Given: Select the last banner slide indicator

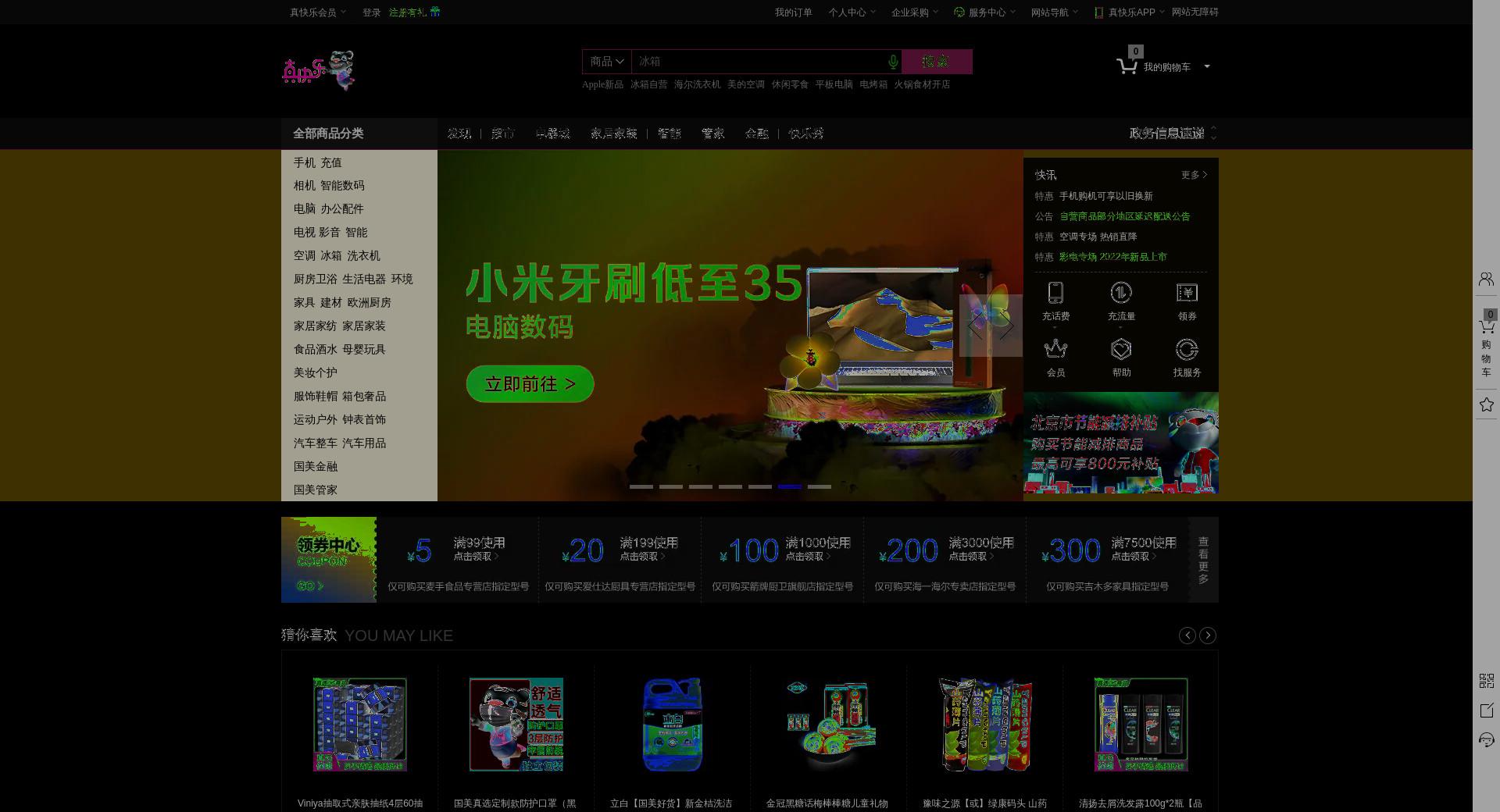Looking at the screenshot, I should [819, 486].
